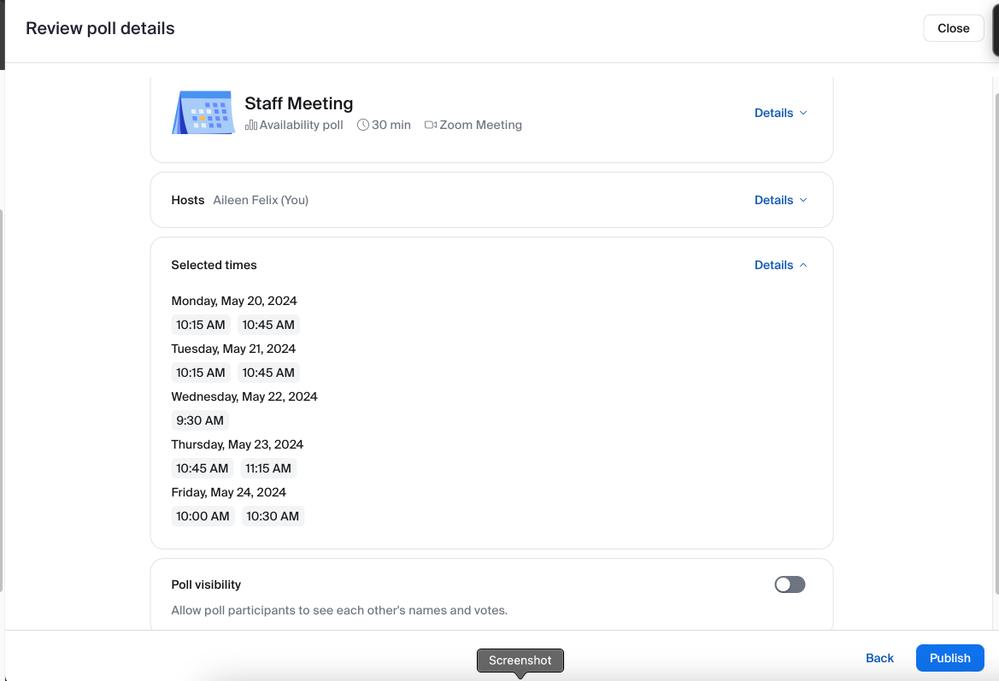
Task: Expand Details next to Hosts
Action: coord(781,200)
